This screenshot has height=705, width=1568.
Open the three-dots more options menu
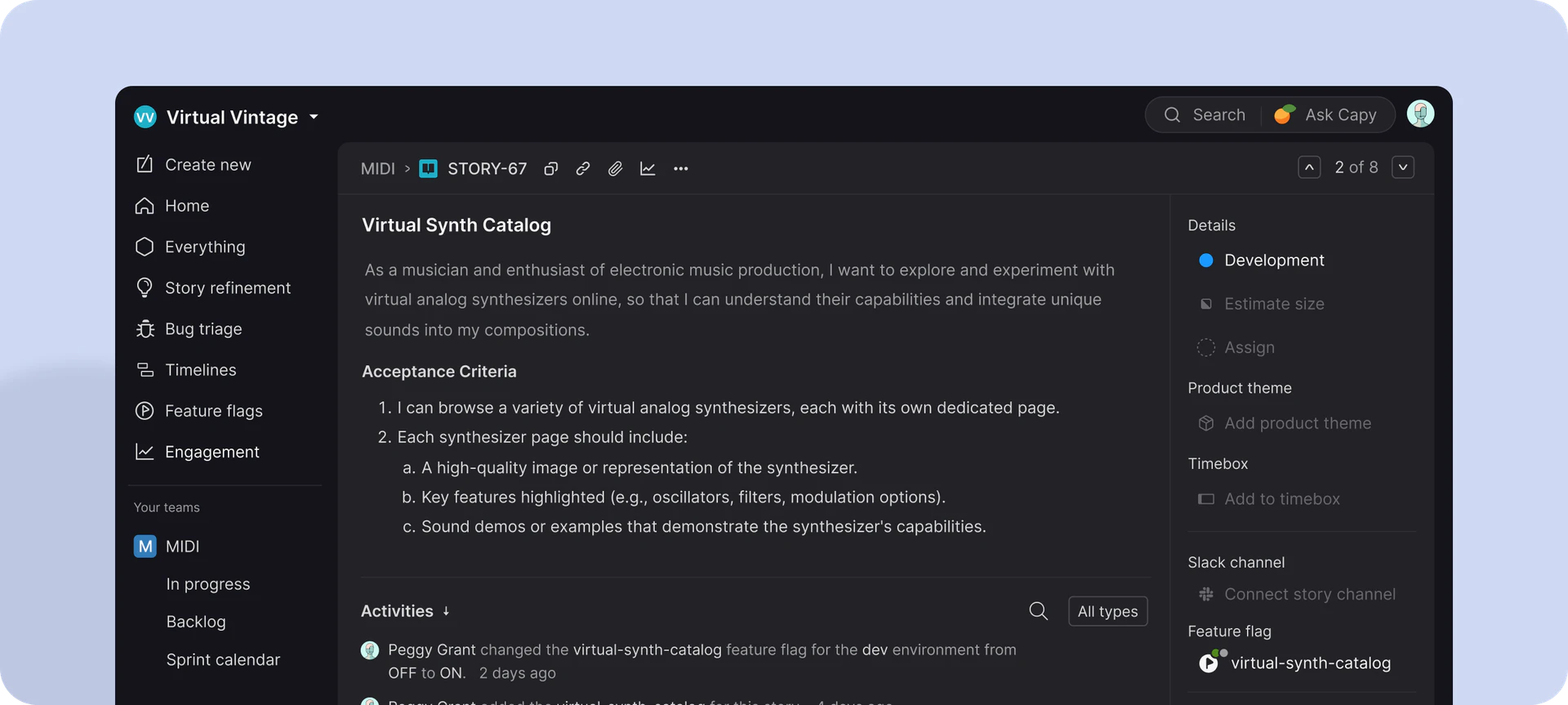coord(680,169)
